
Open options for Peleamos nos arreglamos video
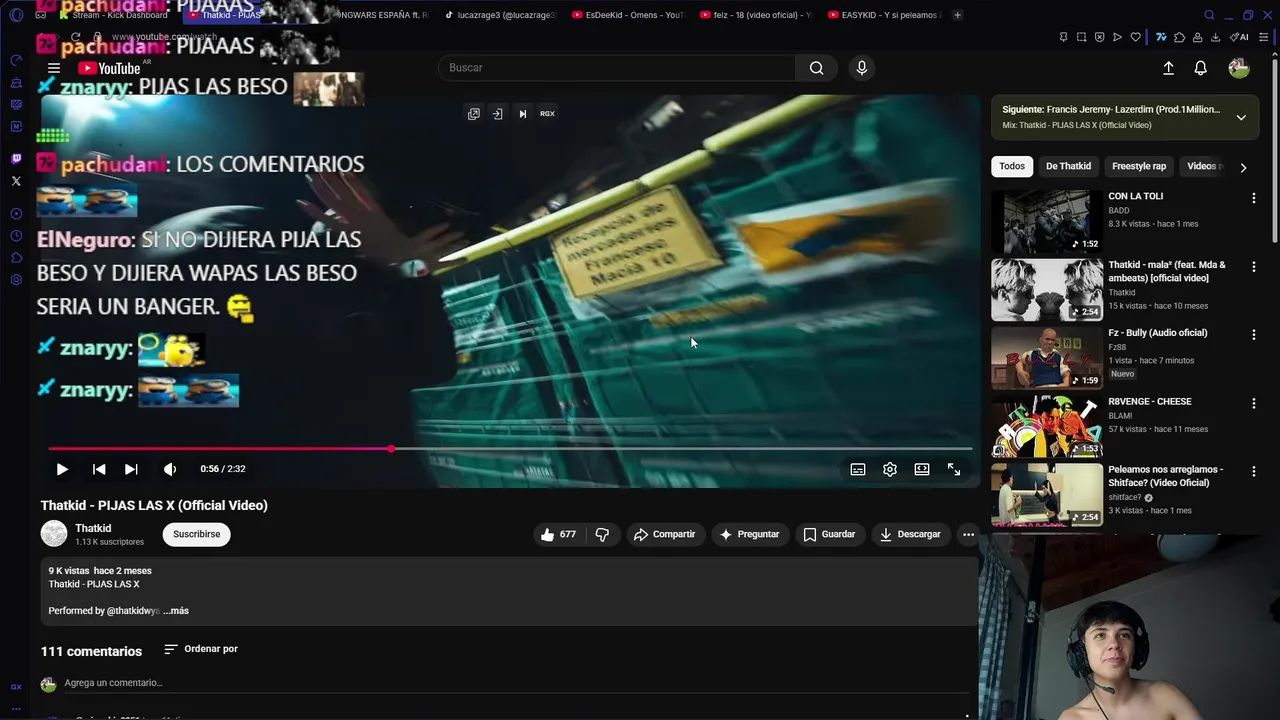[x=1253, y=472]
